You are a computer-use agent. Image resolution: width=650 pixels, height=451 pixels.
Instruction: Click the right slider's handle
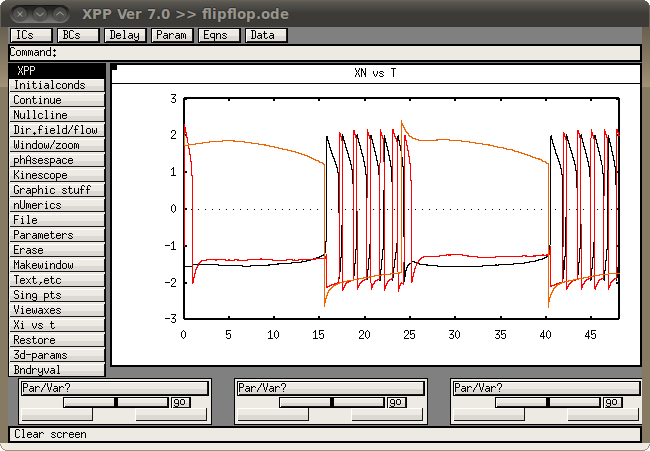coord(548,402)
